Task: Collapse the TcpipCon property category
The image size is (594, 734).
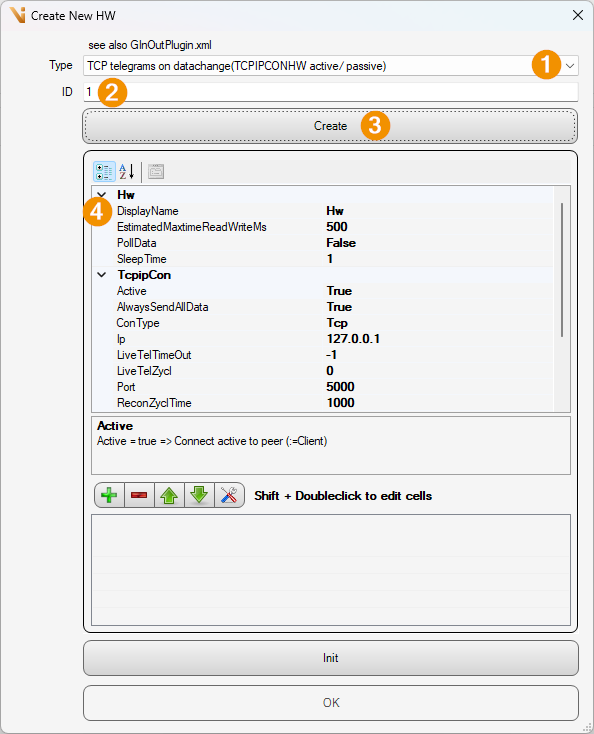Action: point(102,275)
